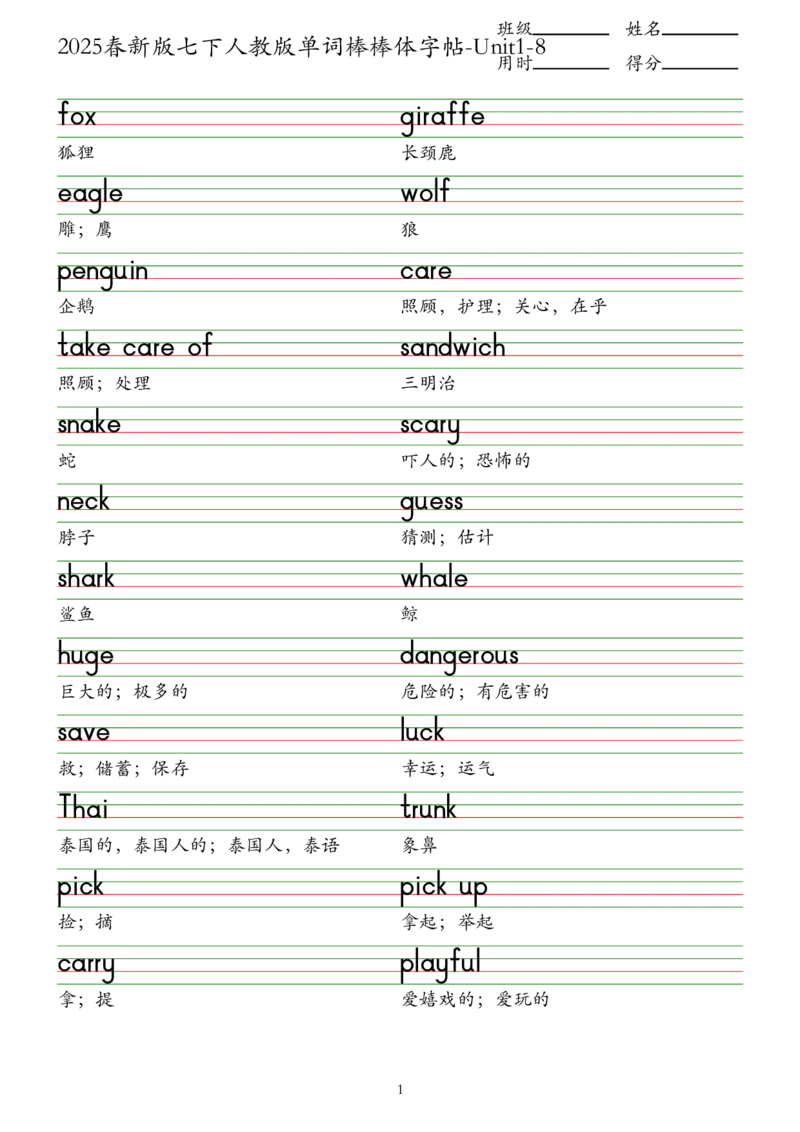Select the phrase "pick up"
Screen dimensions: 800x1132
pyautogui.click(x=444, y=887)
